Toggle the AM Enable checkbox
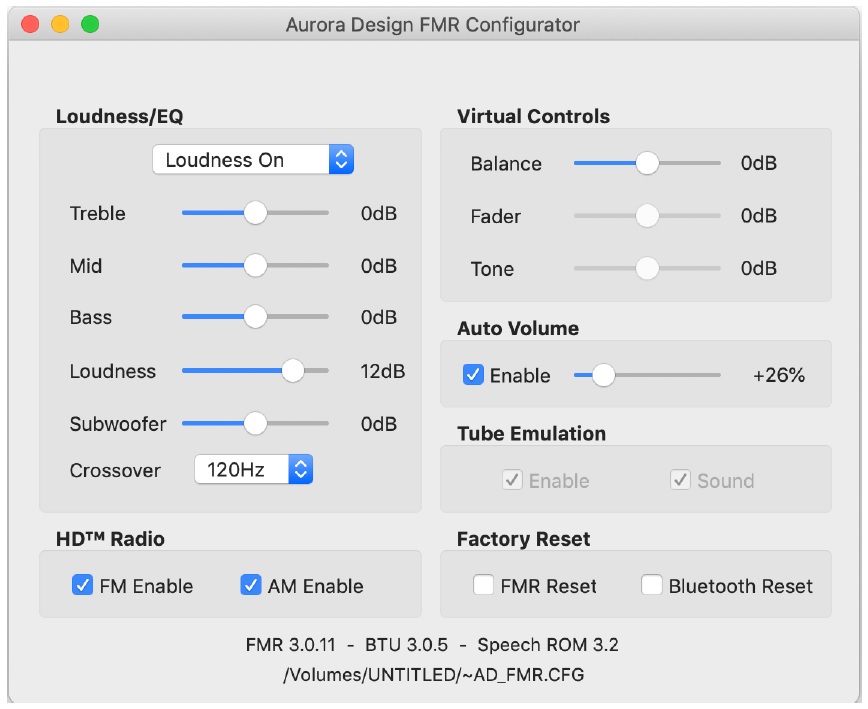This screenshot has height=709, width=868. tap(251, 586)
